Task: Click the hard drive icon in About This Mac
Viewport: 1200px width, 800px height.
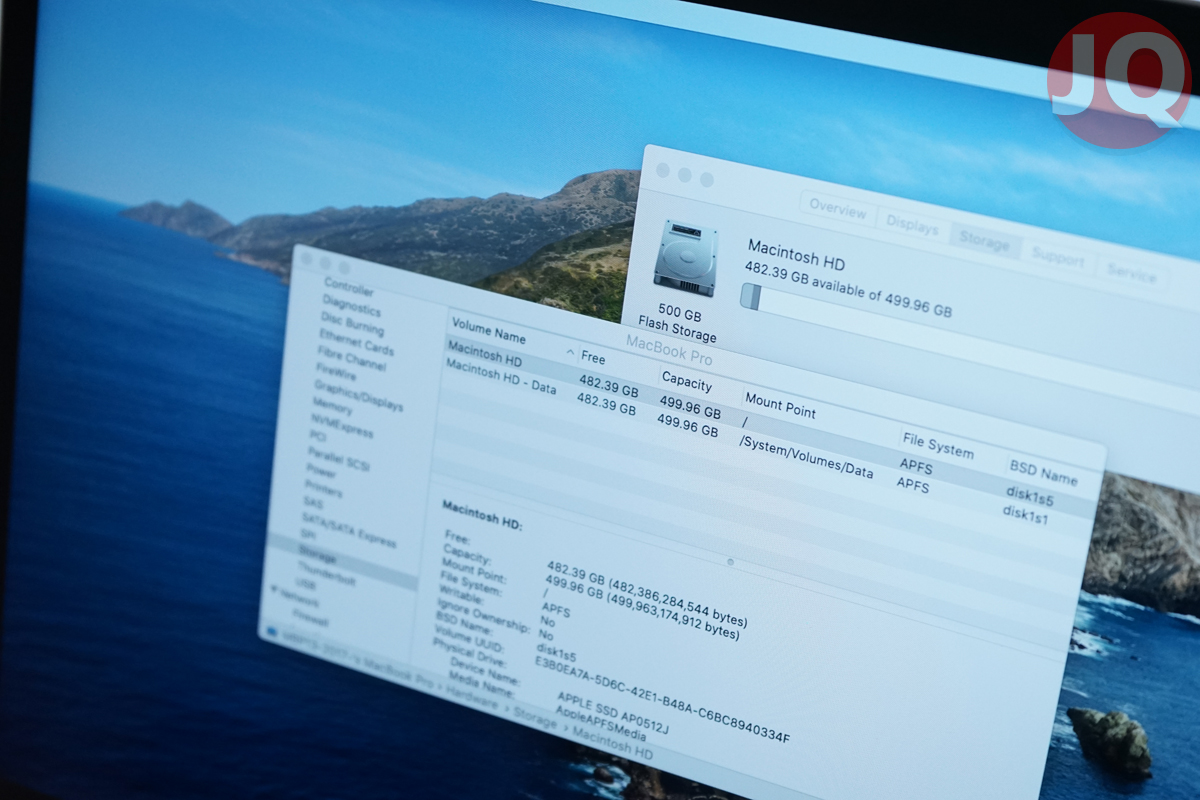Action: click(x=685, y=257)
